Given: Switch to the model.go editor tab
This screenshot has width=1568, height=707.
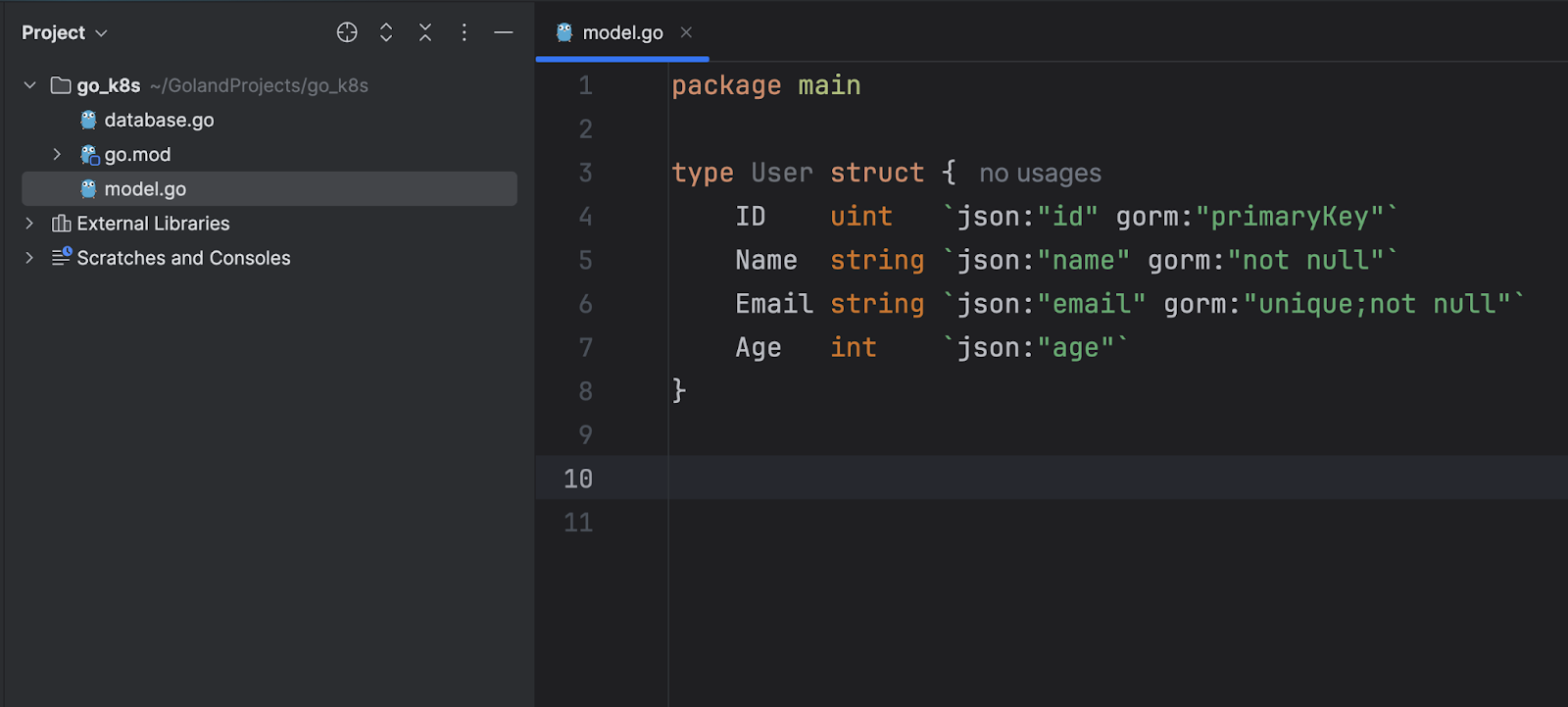Looking at the screenshot, I should pos(622,32).
